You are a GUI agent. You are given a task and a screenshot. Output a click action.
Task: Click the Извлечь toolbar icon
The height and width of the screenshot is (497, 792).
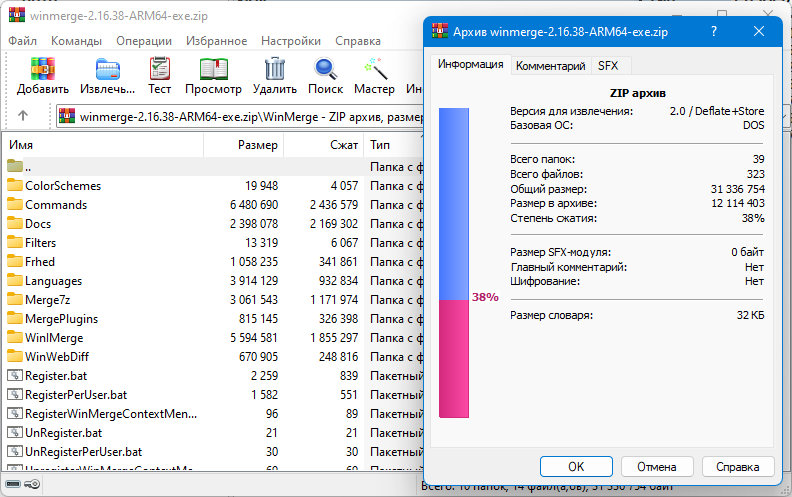108,69
